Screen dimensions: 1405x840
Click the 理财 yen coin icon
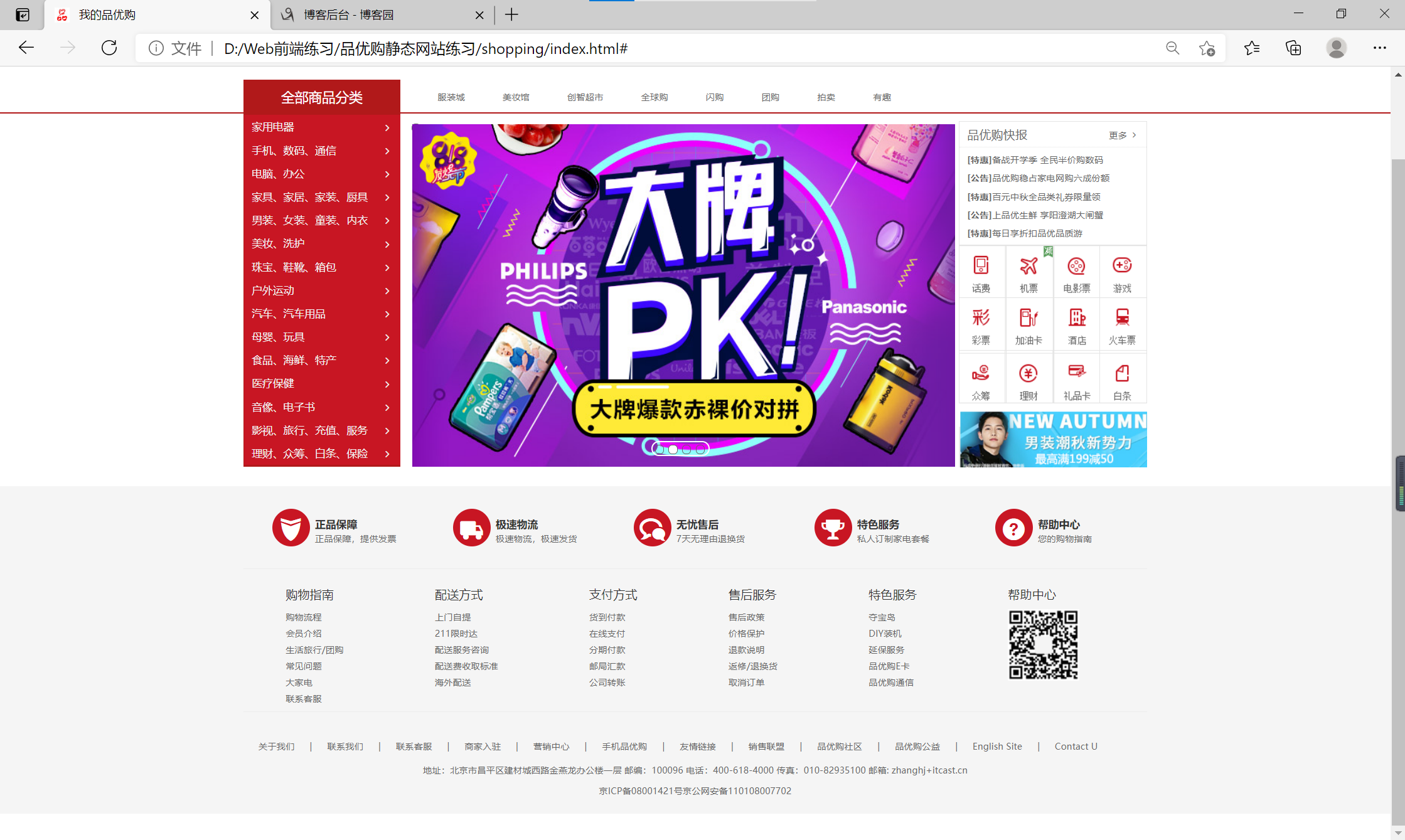click(x=1028, y=374)
